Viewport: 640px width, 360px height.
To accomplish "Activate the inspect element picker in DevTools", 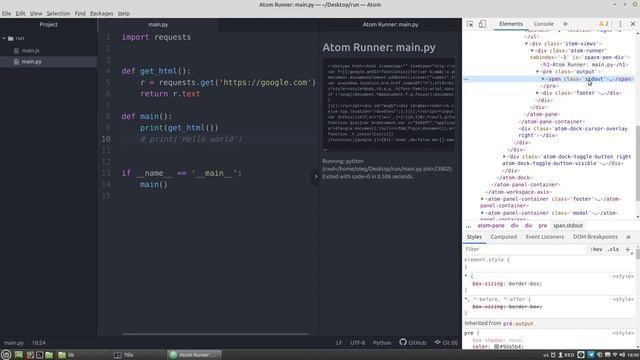I will pyautogui.click(x=470, y=24).
